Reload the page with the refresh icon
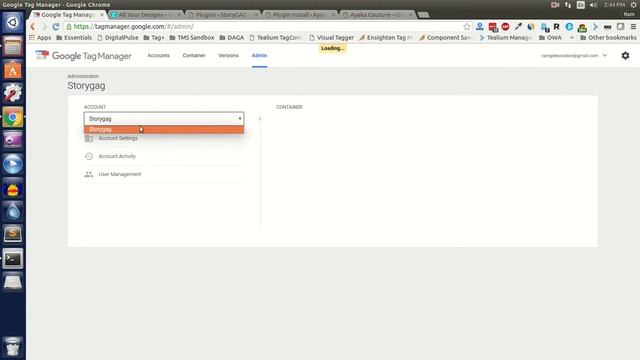Screen dimensions: 640x360 [56, 27]
